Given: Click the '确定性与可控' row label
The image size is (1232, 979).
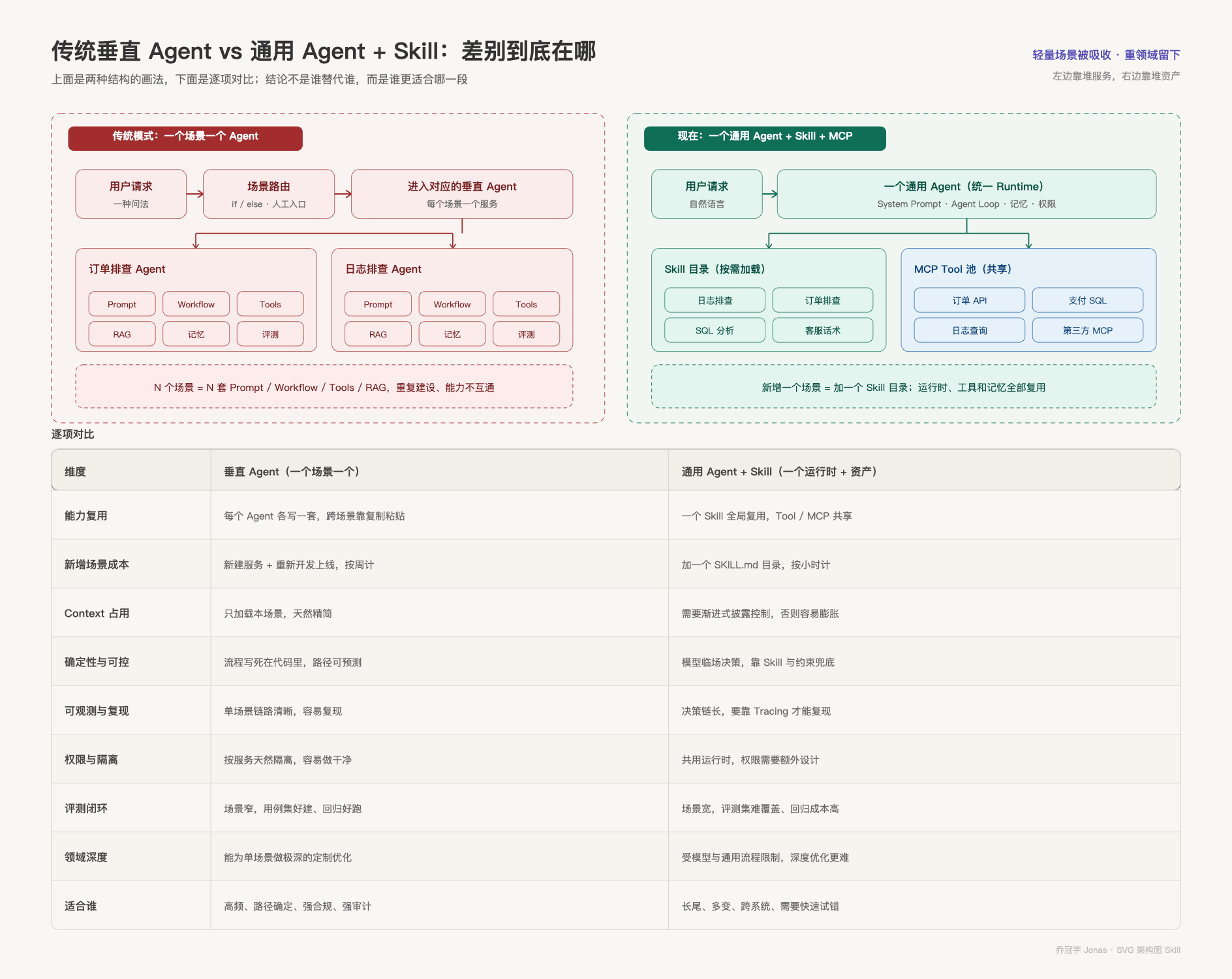Looking at the screenshot, I should tap(97, 662).
